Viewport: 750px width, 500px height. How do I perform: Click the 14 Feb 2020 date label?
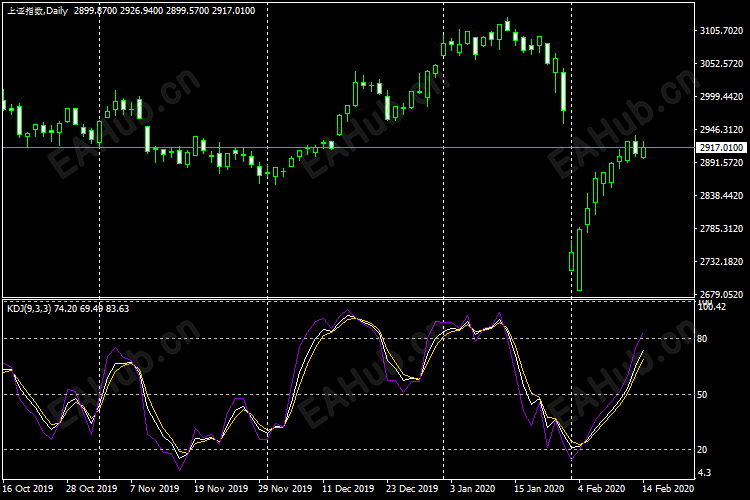pos(668,489)
